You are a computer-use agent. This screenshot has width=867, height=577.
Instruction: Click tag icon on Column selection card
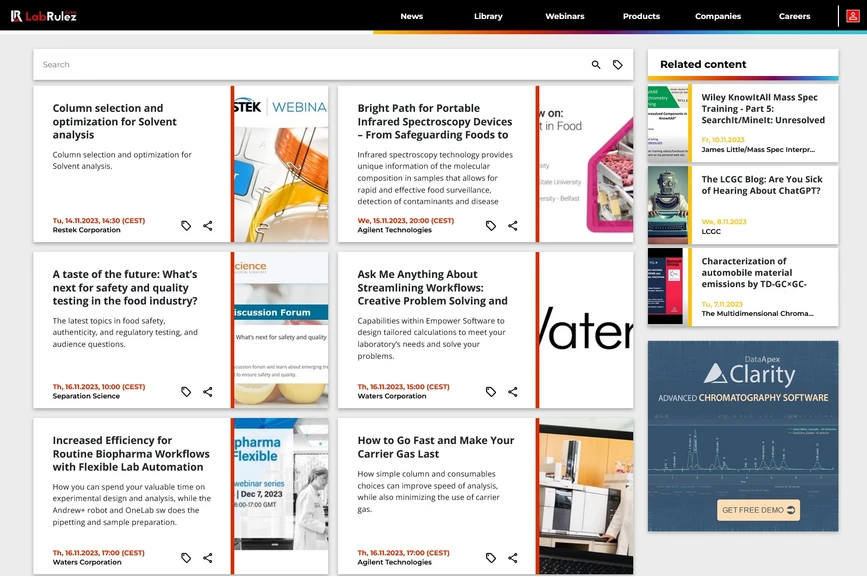pos(186,225)
